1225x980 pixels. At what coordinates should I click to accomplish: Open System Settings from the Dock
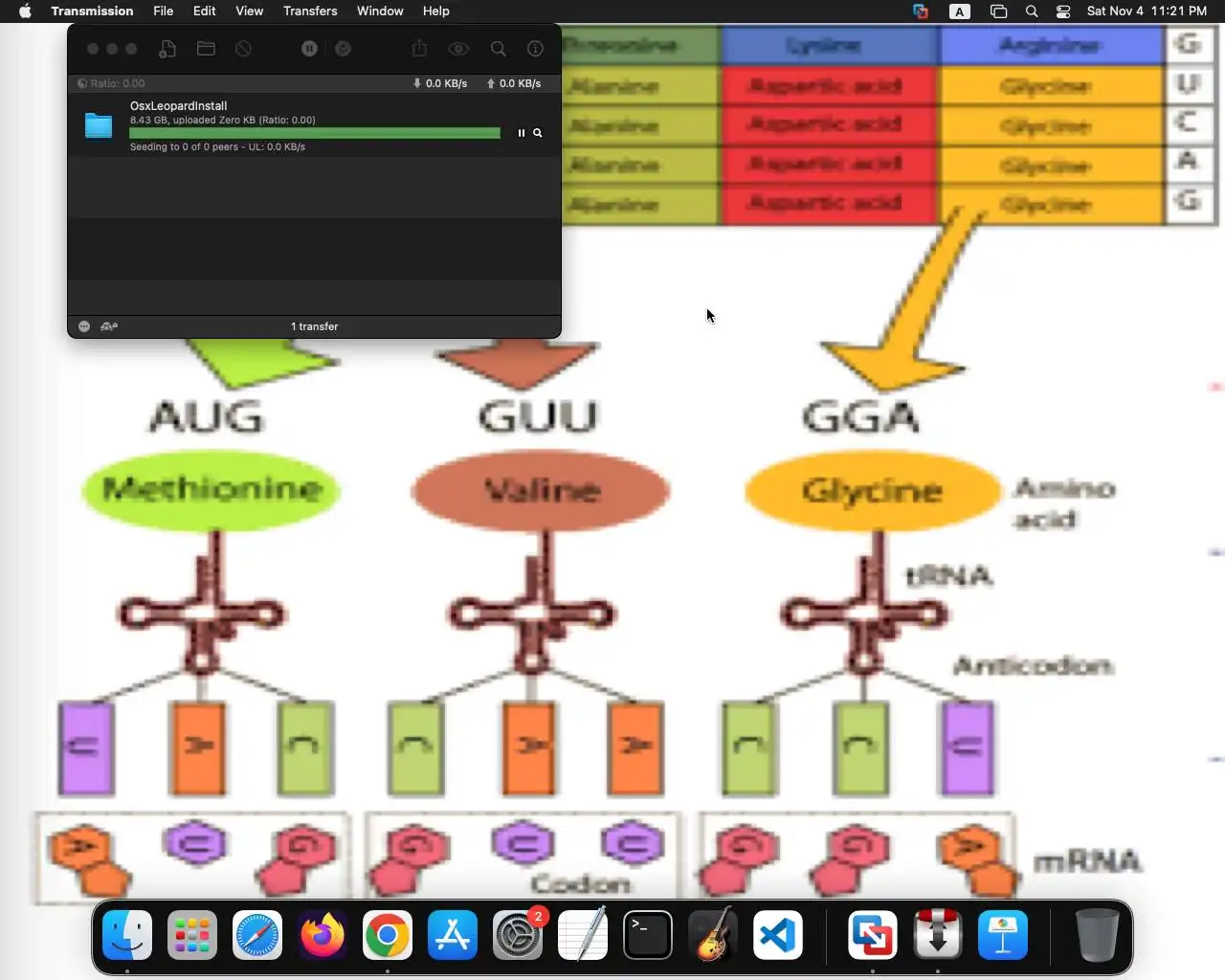point(518,935)
